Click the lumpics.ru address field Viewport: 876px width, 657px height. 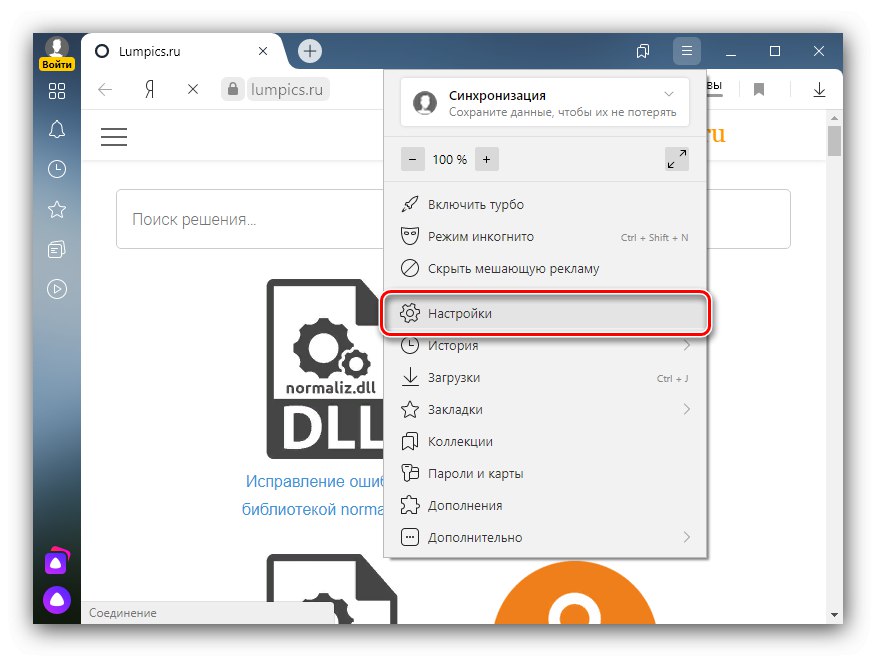pos(287,89)
